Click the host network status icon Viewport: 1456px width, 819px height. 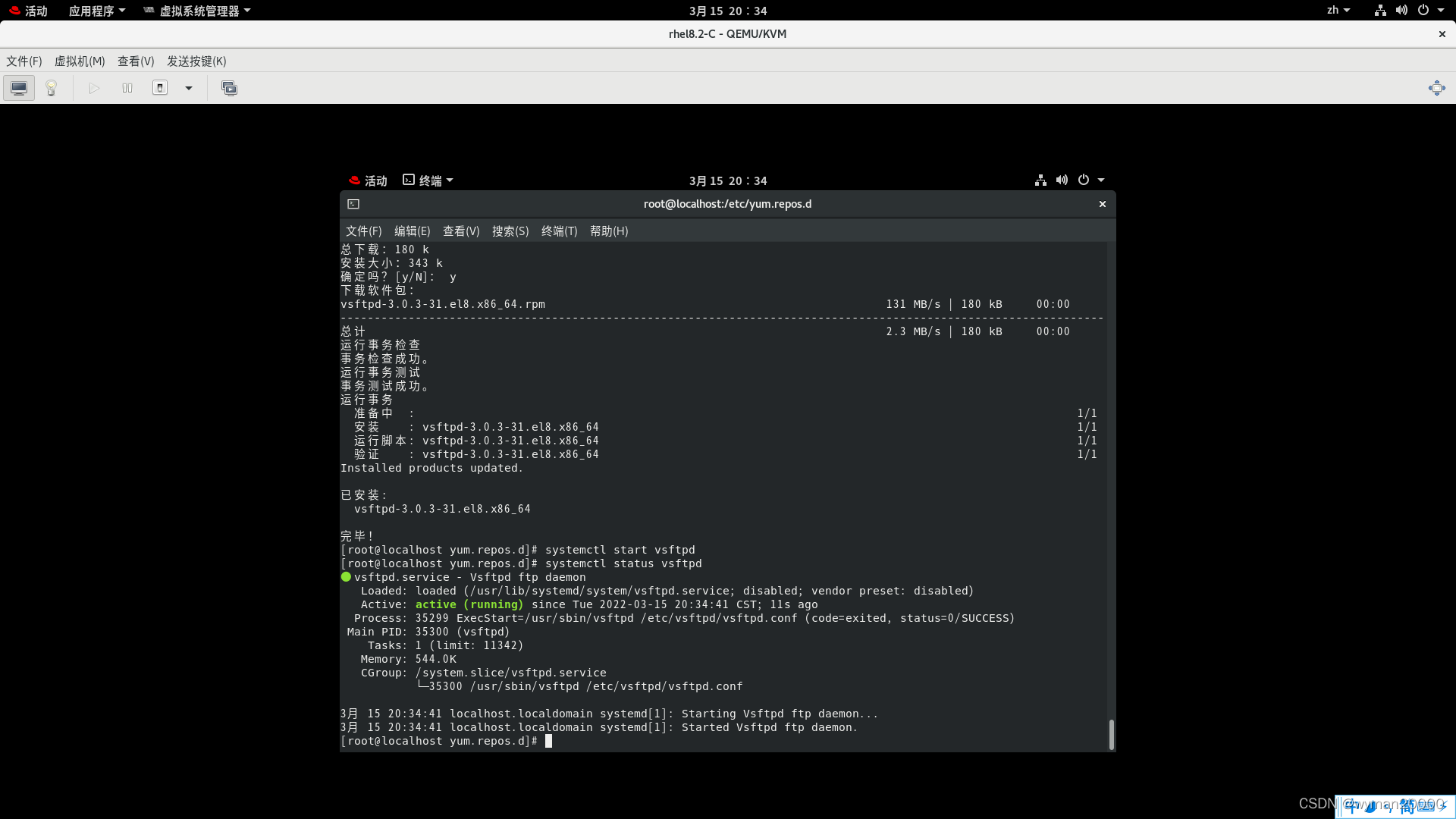(x=1379, y=10)
